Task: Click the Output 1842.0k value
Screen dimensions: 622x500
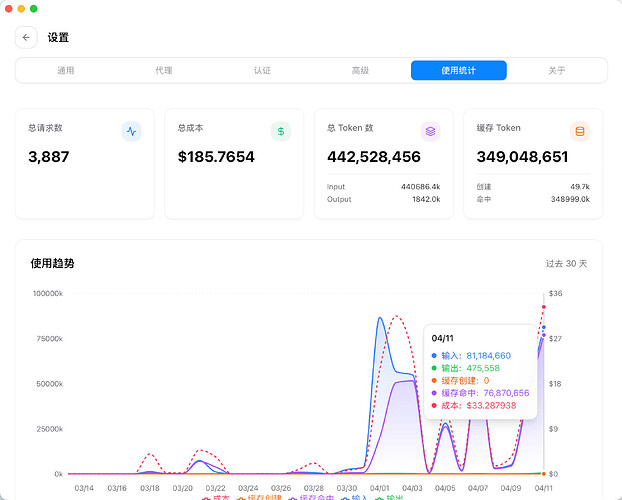Action: pos(426,199)
